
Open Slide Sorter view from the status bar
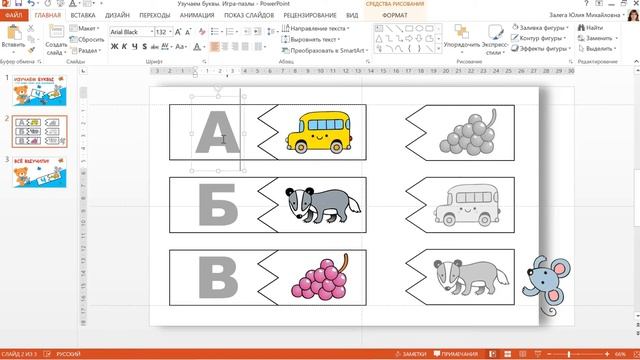tap(508, 354)
